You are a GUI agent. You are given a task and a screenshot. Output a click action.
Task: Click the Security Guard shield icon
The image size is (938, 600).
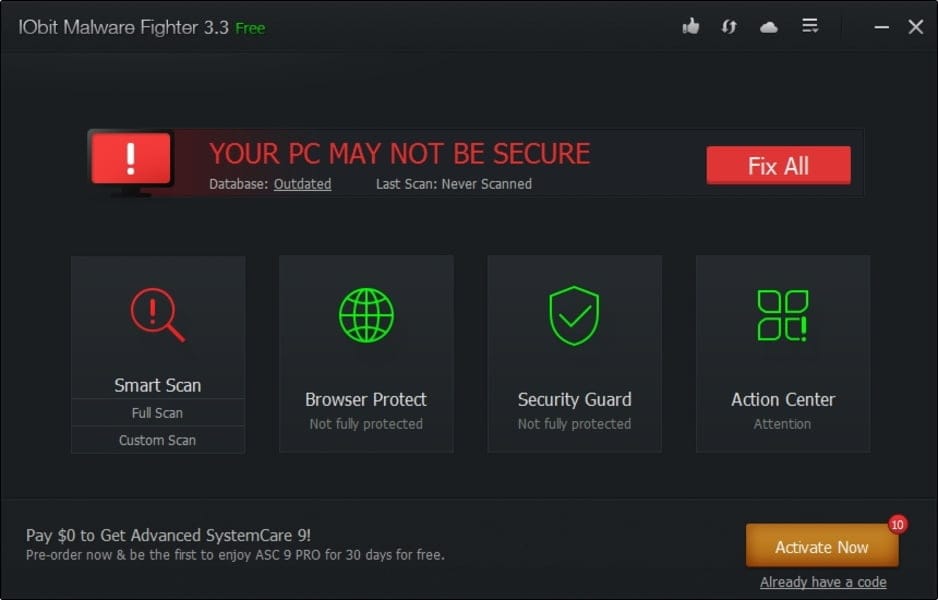click(574, 315)
